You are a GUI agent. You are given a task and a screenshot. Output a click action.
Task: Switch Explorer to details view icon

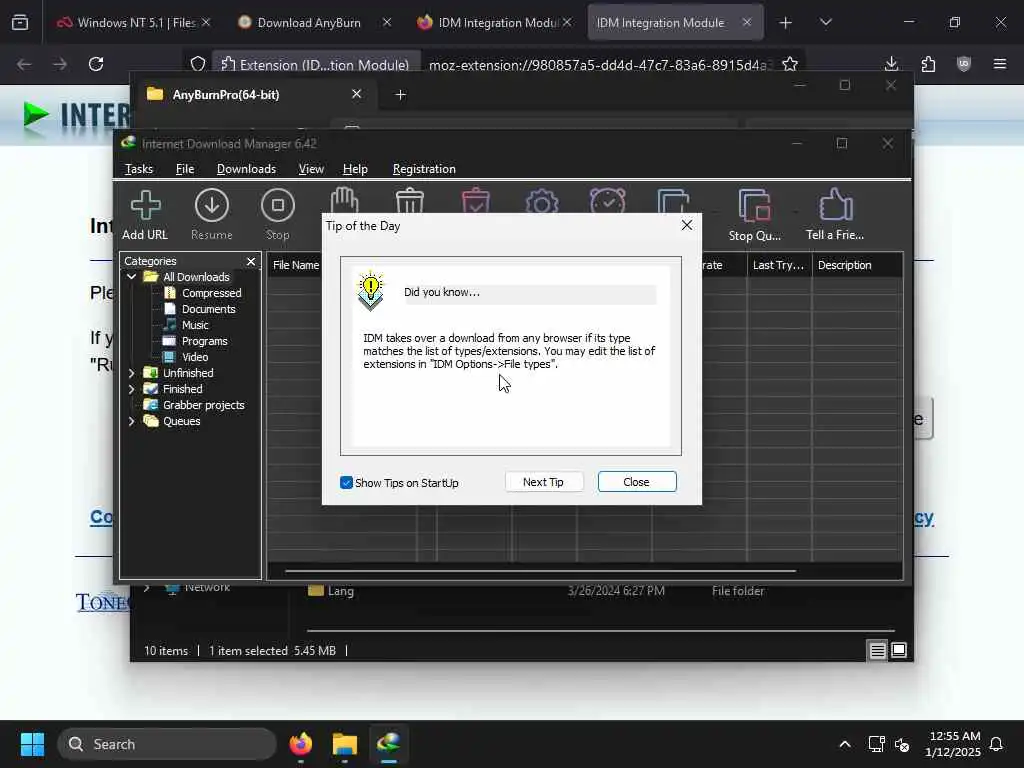click(x=877, y=650)
